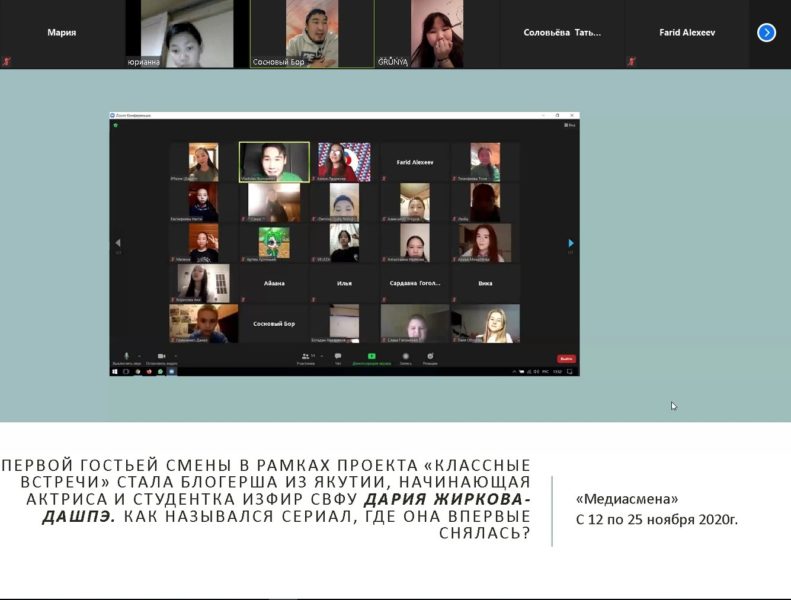Show more participants with blue circle arrow

[x=766, y=33]
